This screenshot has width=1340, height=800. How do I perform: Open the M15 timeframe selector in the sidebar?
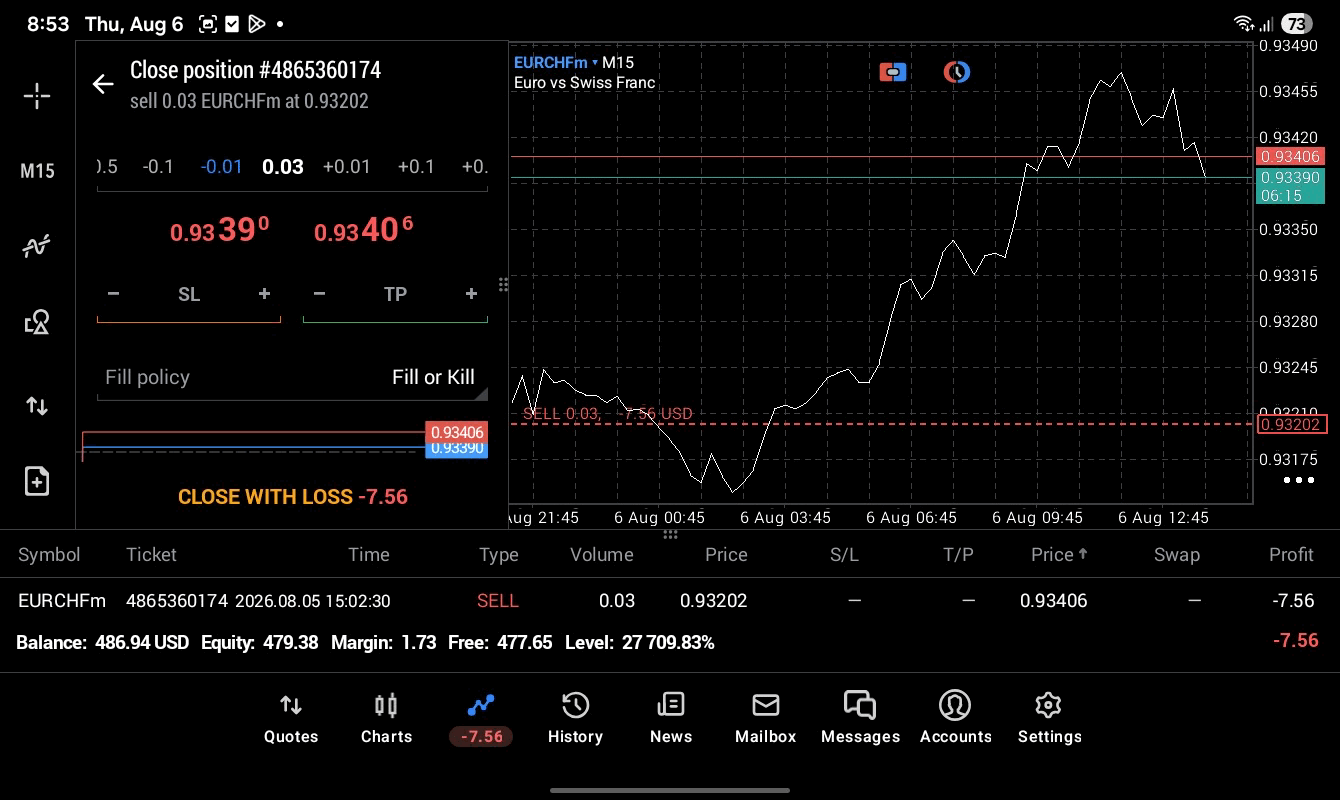[x=37, y=171]
